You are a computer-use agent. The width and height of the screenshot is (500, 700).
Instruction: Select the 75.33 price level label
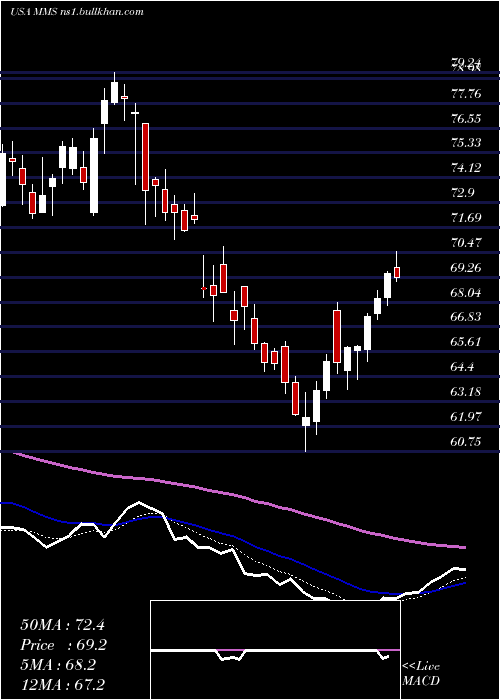point(466,143)
